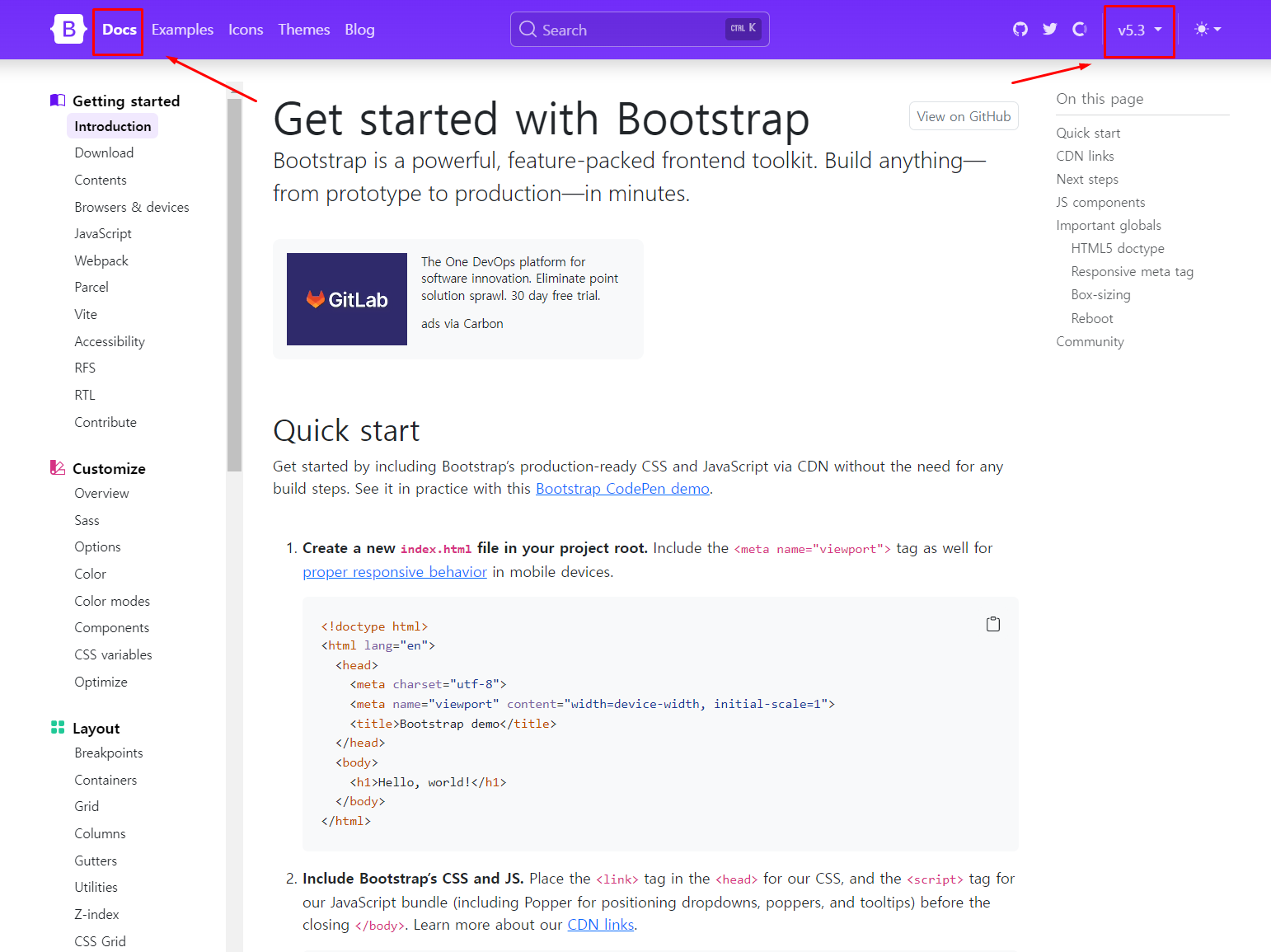The image size is (1271, 952).
Task: Jump to Responsive meta tag section
Action: 1132,272
